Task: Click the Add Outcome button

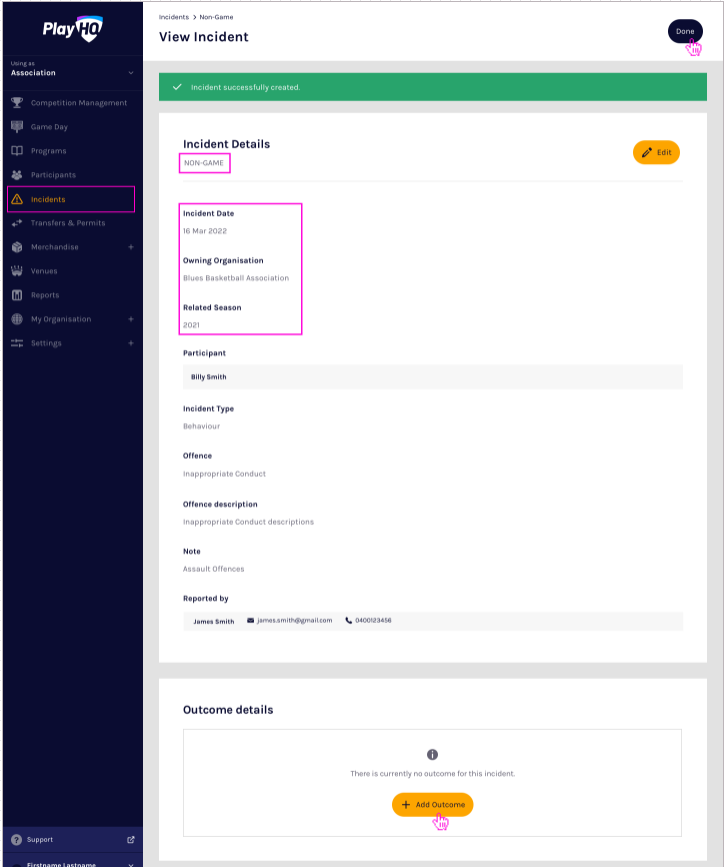Action: (x=432, y=804)
